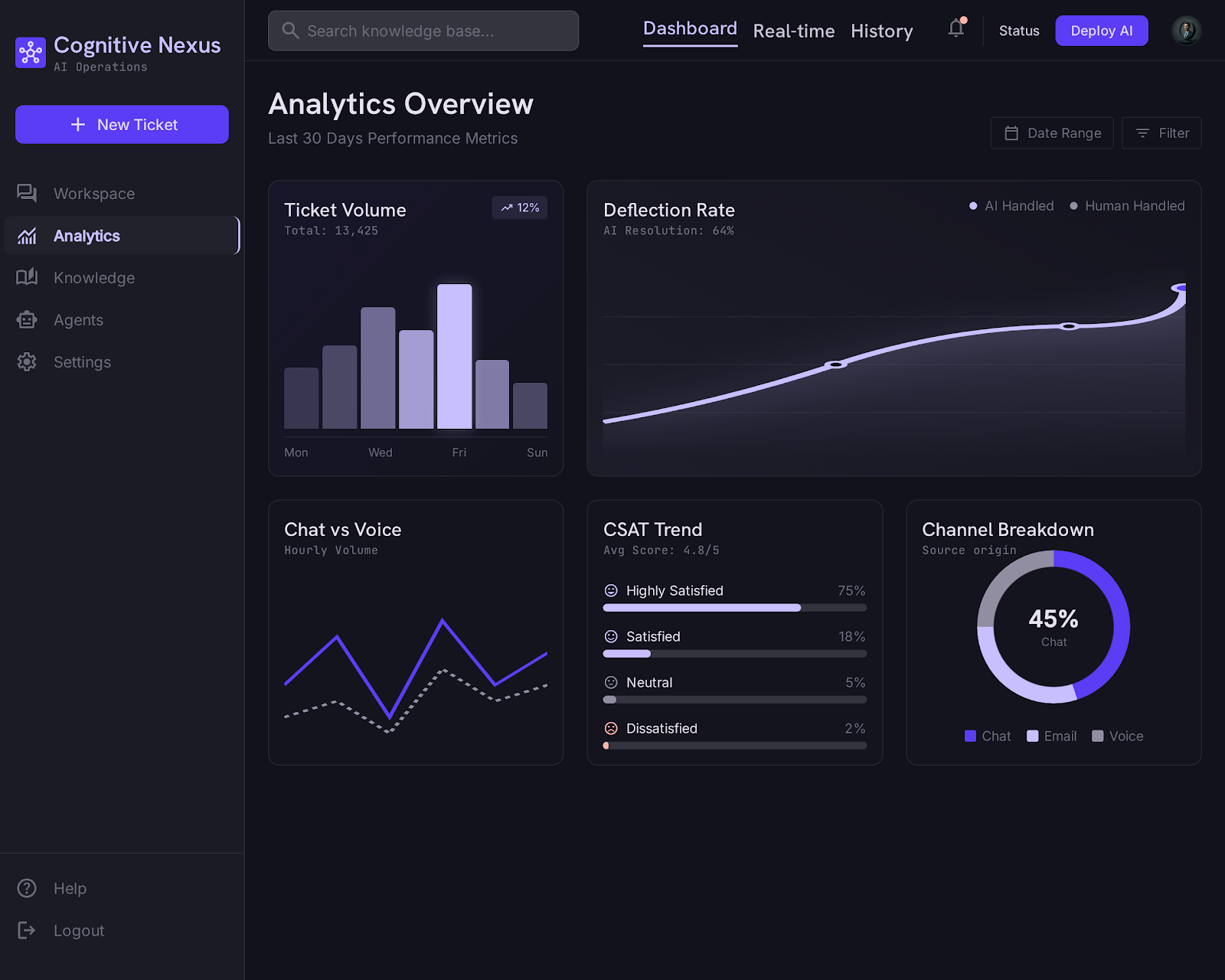The height and width of the screenshot is (980, 1225).
Task: Toggle the Chat legend in Channel Breakdown
Action: (988, 736)
